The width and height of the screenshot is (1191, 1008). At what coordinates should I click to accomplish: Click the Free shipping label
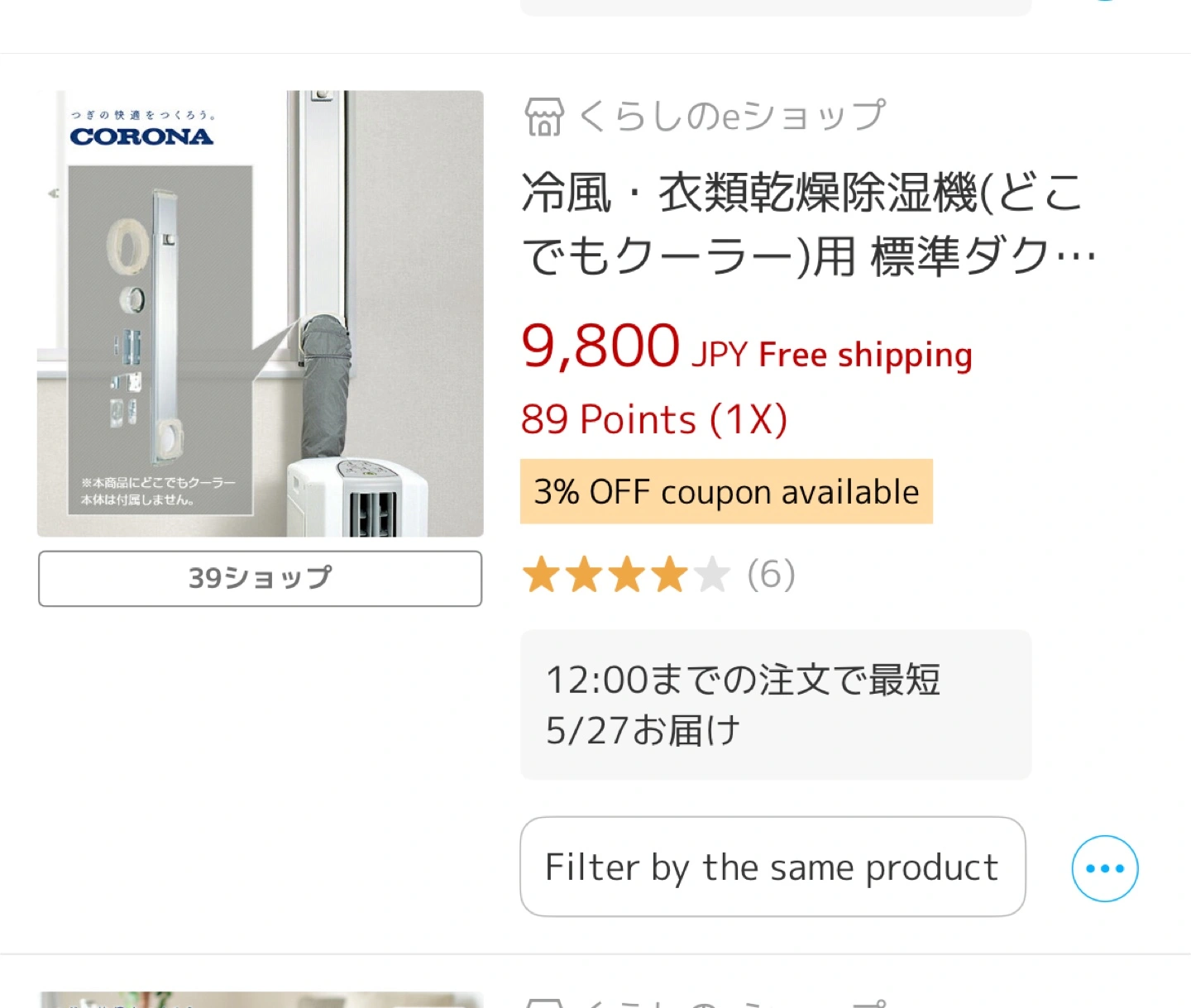[x=865, y=355]
